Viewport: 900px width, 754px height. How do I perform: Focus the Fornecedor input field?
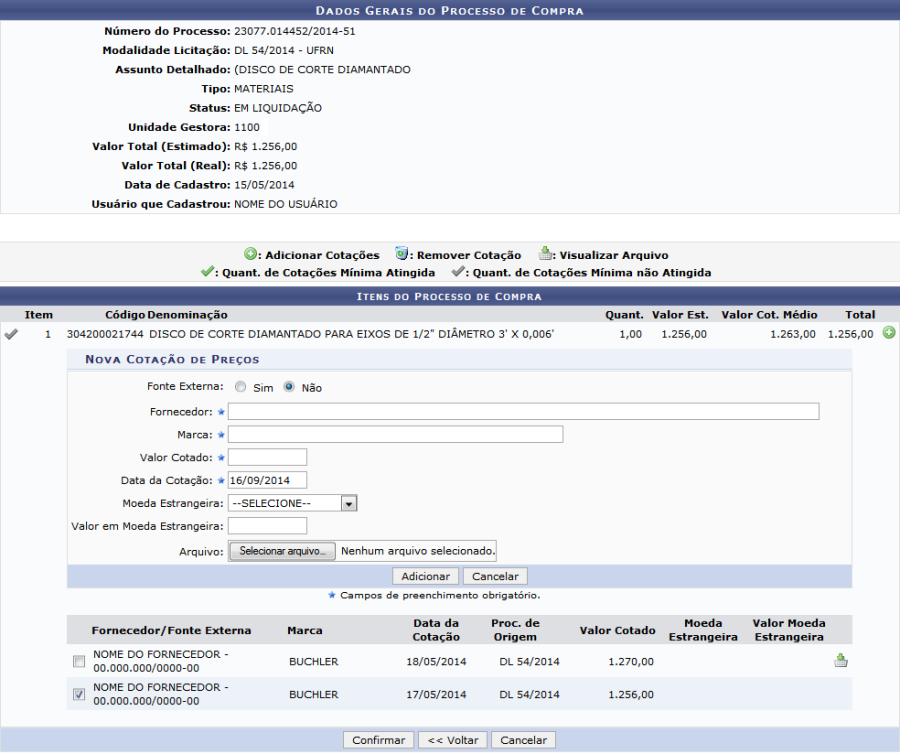point(523,411)
